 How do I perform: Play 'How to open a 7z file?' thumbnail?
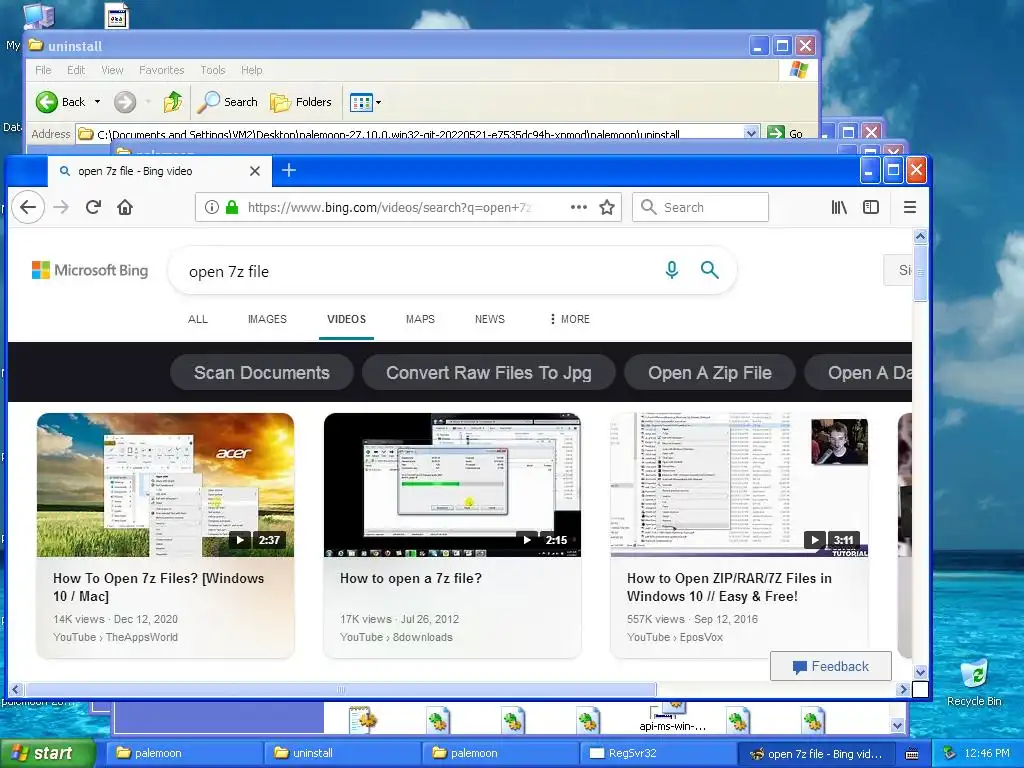(x=452, y=485)
